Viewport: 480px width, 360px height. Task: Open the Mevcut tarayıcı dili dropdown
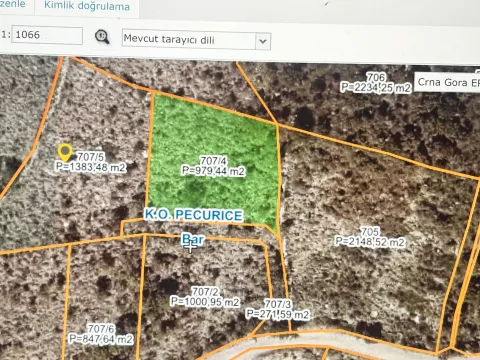coord(196,40)
